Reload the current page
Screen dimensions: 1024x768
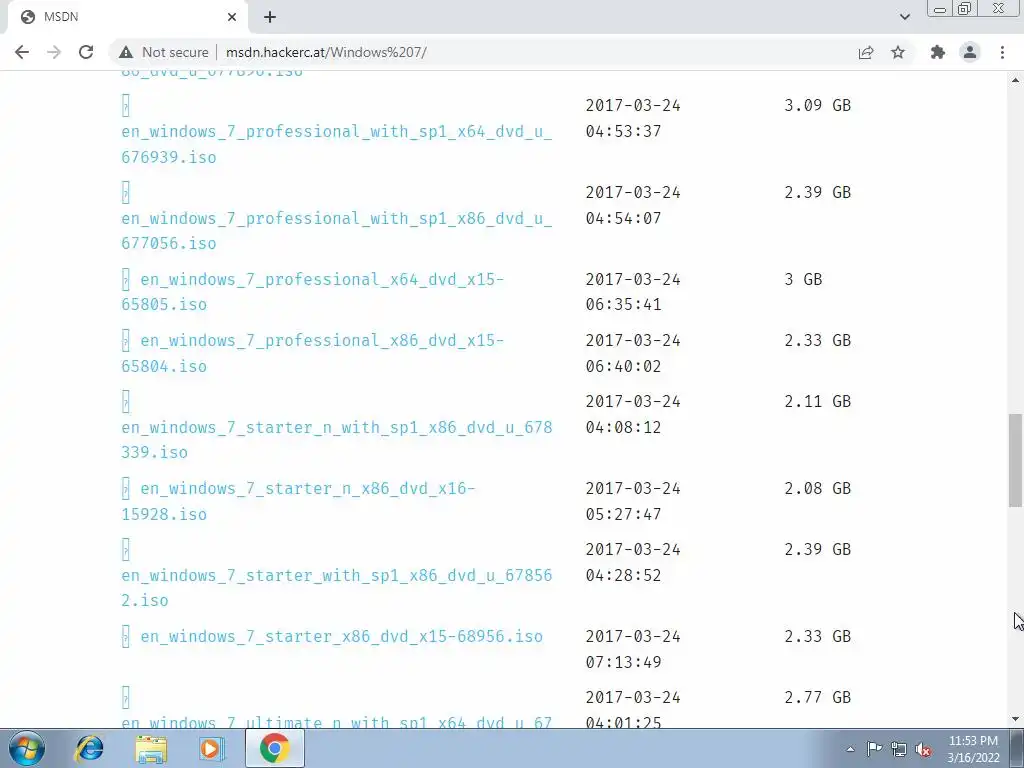[x=86, y=52]
